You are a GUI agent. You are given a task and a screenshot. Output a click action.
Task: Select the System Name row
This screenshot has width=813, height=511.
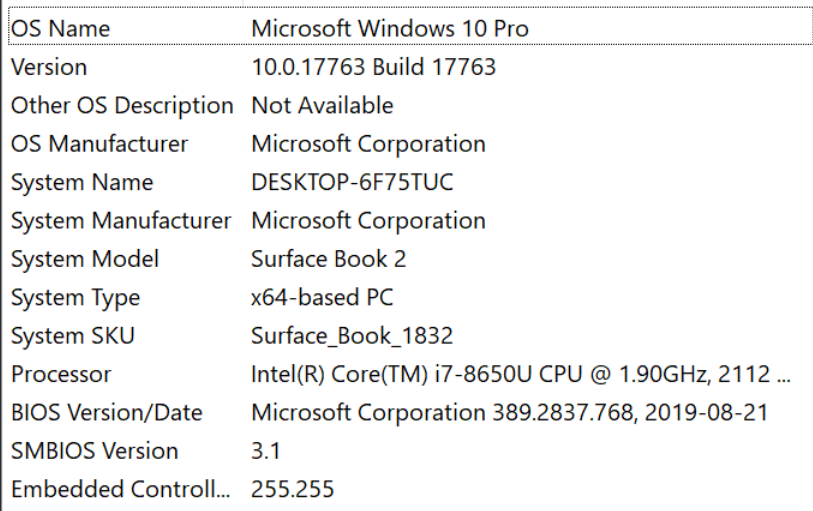(x=410, y=182)
